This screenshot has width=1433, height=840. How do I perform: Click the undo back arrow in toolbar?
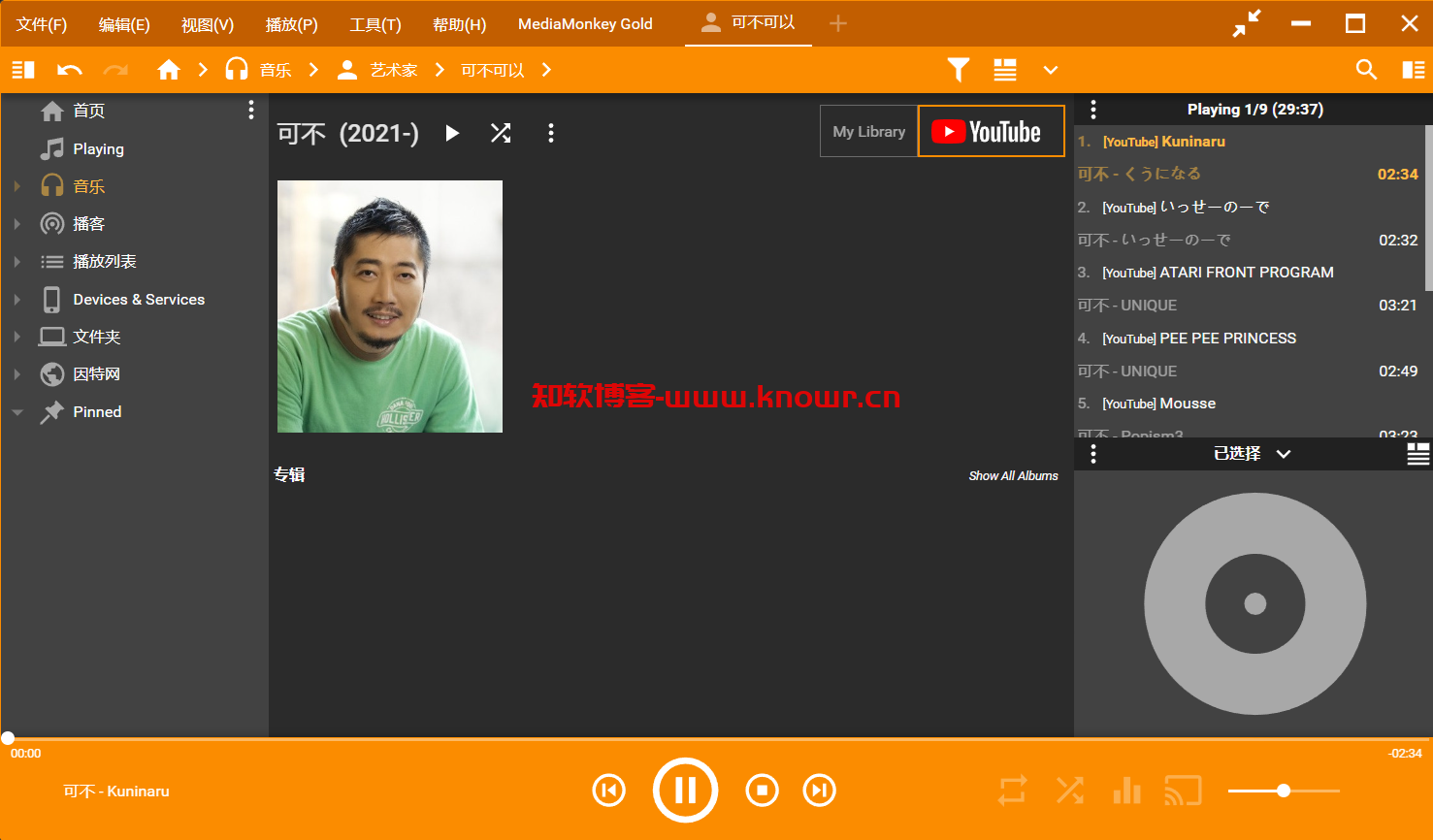click(x=70, y=70)
